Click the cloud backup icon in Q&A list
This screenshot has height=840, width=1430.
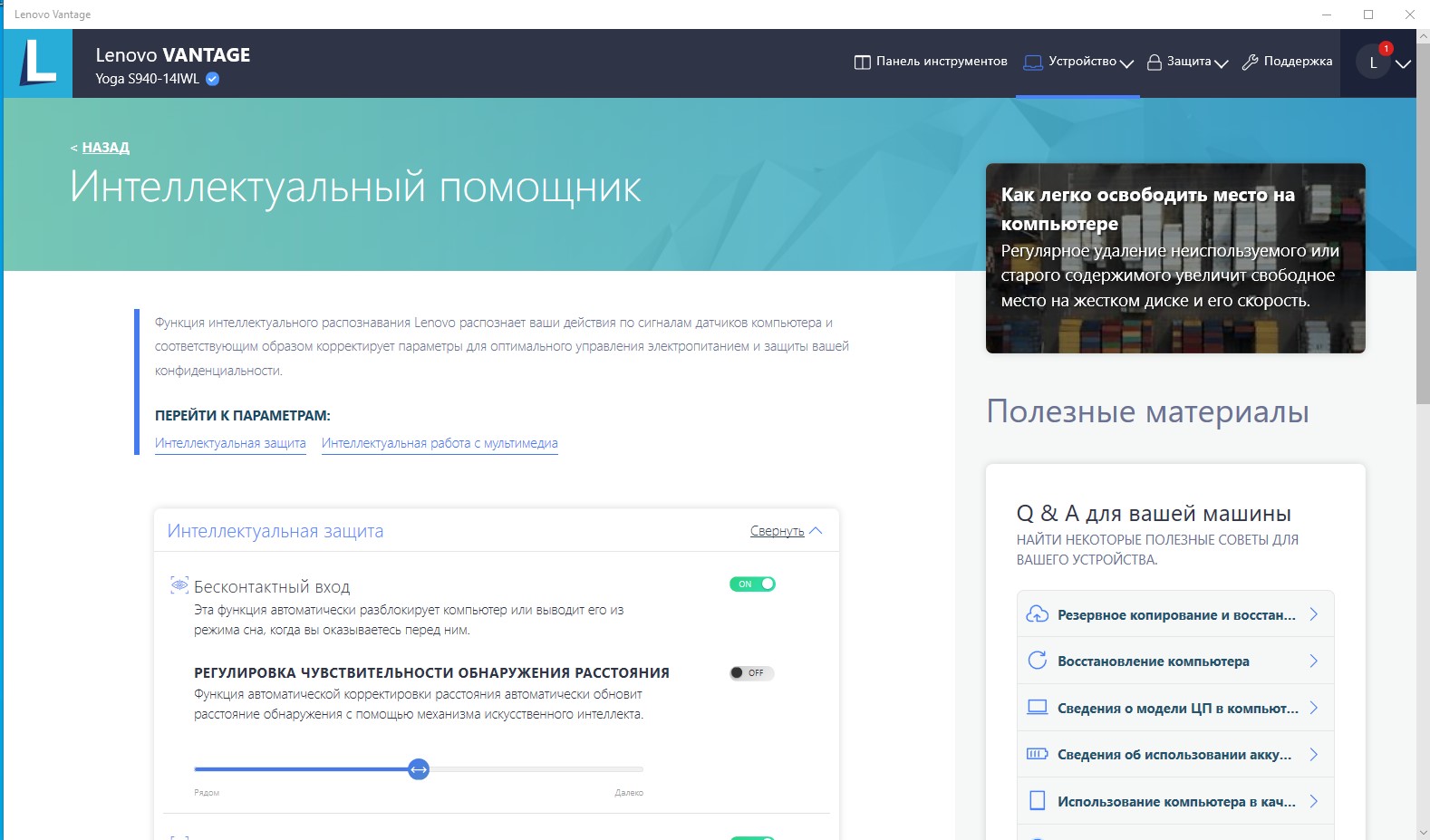tap(1037, 614)
